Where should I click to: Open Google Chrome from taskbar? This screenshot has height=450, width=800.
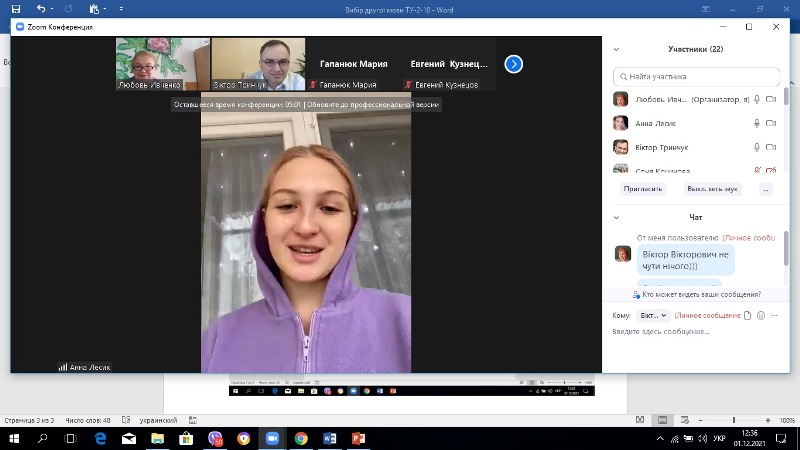click(301, 439)
